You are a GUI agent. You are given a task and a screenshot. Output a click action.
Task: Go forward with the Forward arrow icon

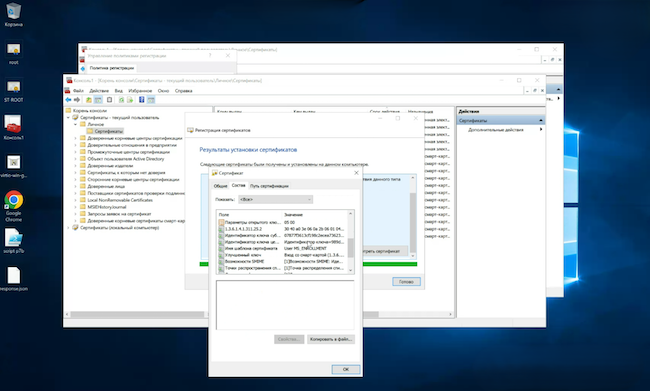pyautogui.click(x=77, y=100)
